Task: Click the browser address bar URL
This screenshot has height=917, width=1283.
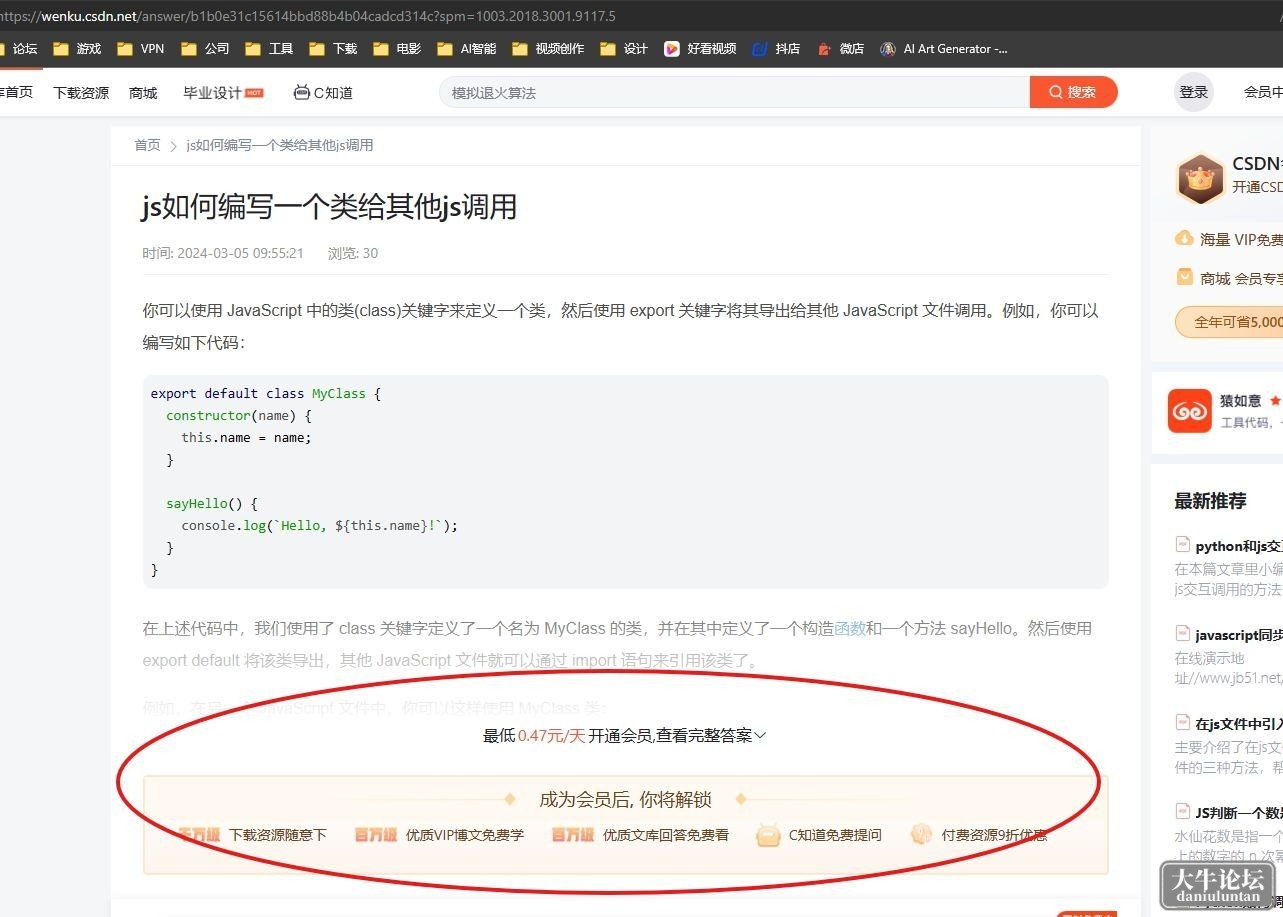Action: [308, 16]
